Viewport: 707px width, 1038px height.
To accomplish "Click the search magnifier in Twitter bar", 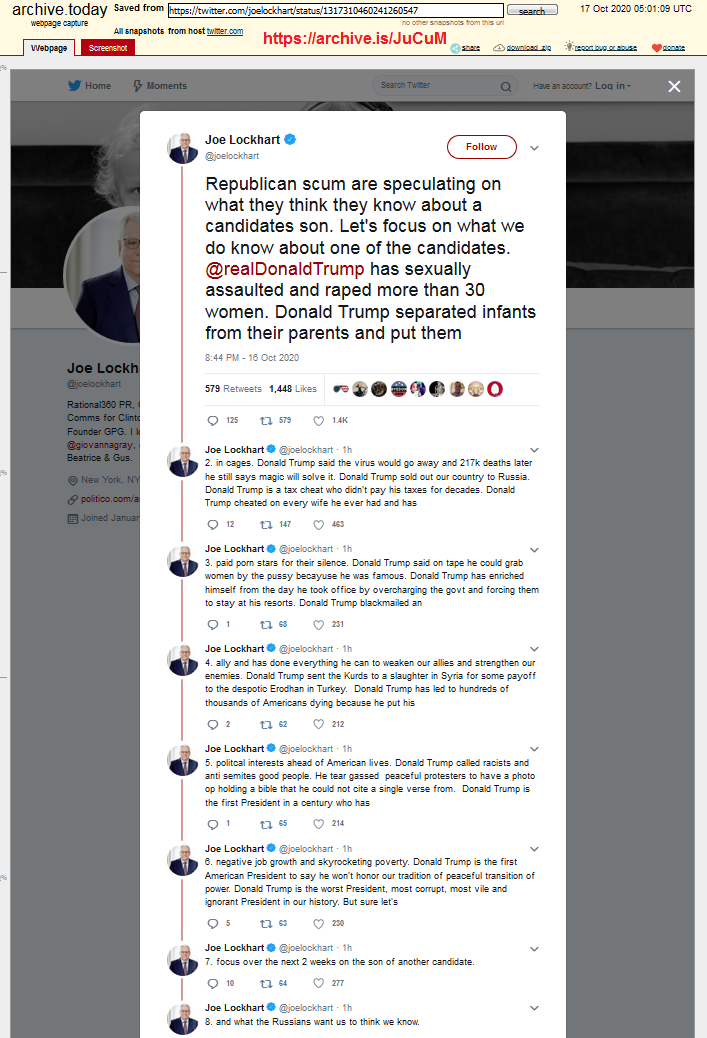I will pyautogui.click(x=506, y=87).
